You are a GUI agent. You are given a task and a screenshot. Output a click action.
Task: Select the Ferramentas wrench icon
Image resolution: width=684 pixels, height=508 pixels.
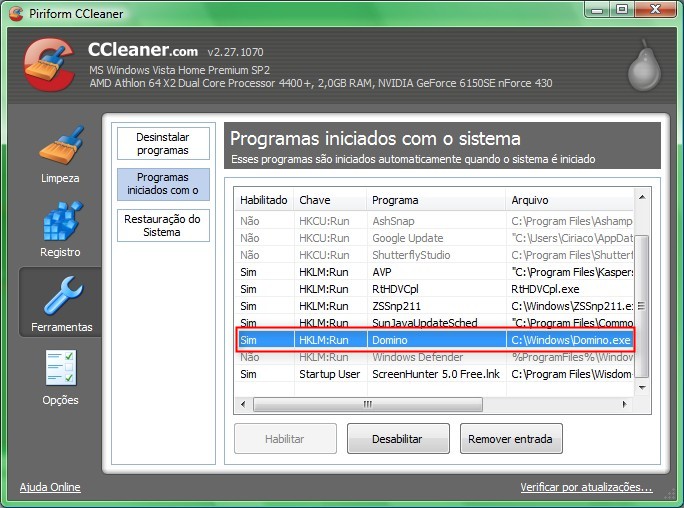(x=62, y=296)
